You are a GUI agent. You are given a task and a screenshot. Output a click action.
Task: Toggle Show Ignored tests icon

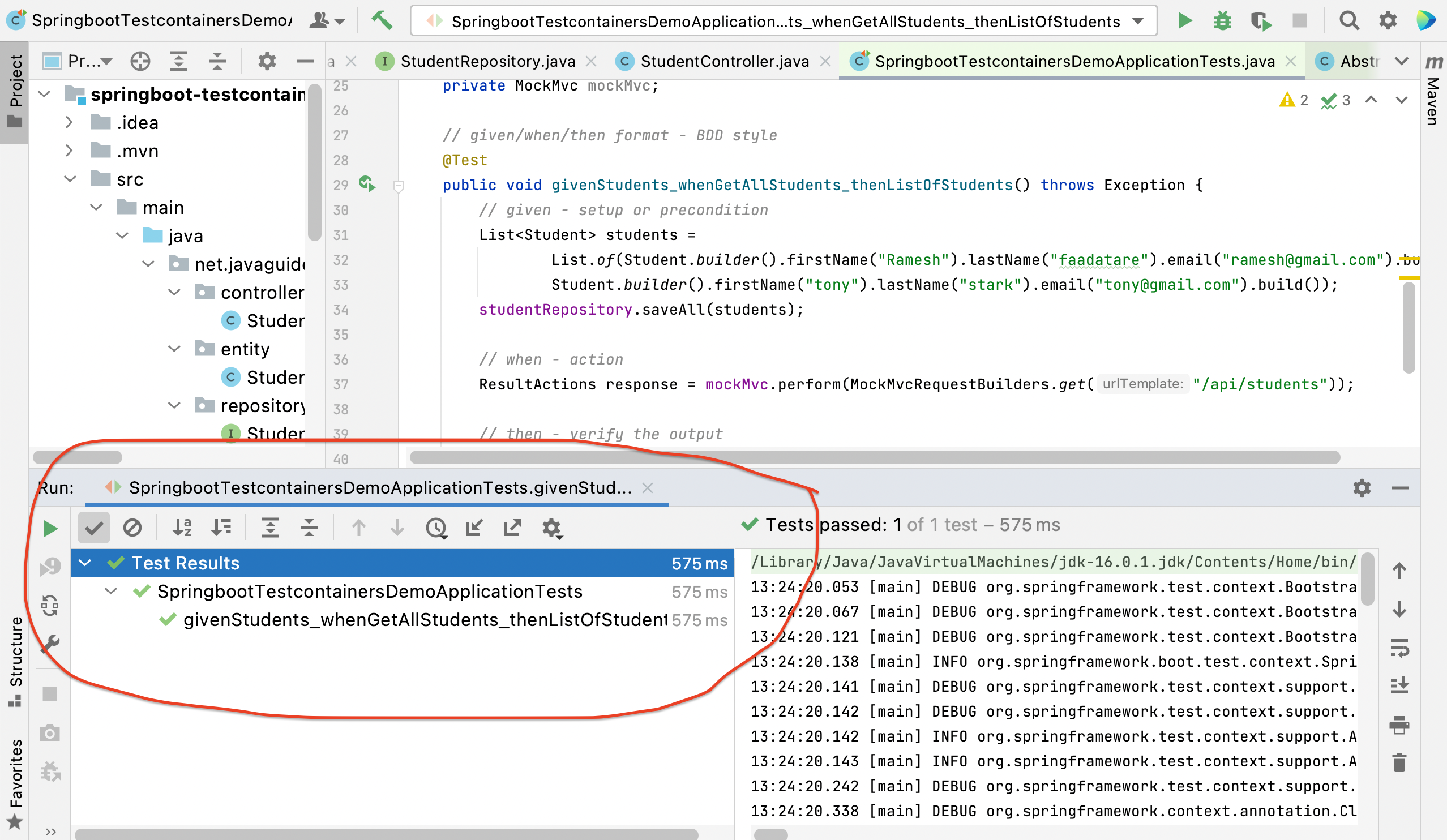[132, 528]
